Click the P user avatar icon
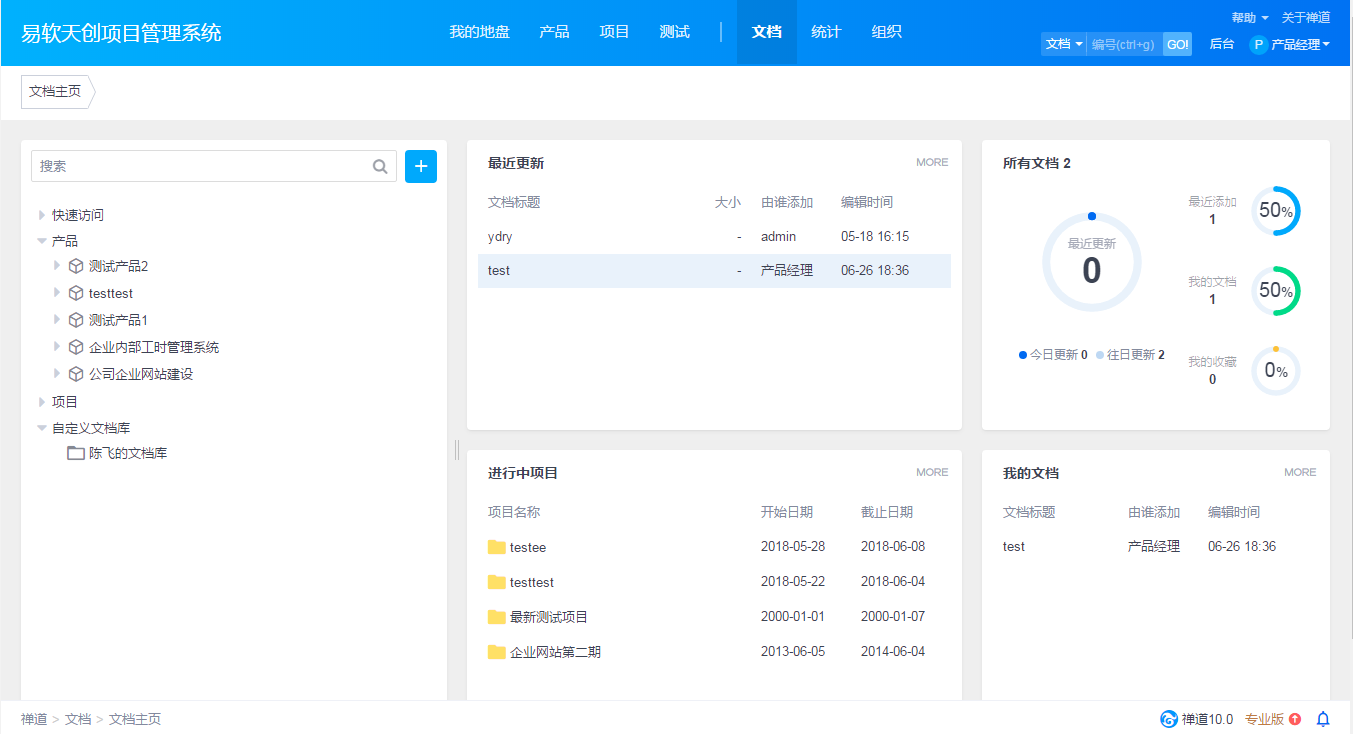 click(1258, 44)
